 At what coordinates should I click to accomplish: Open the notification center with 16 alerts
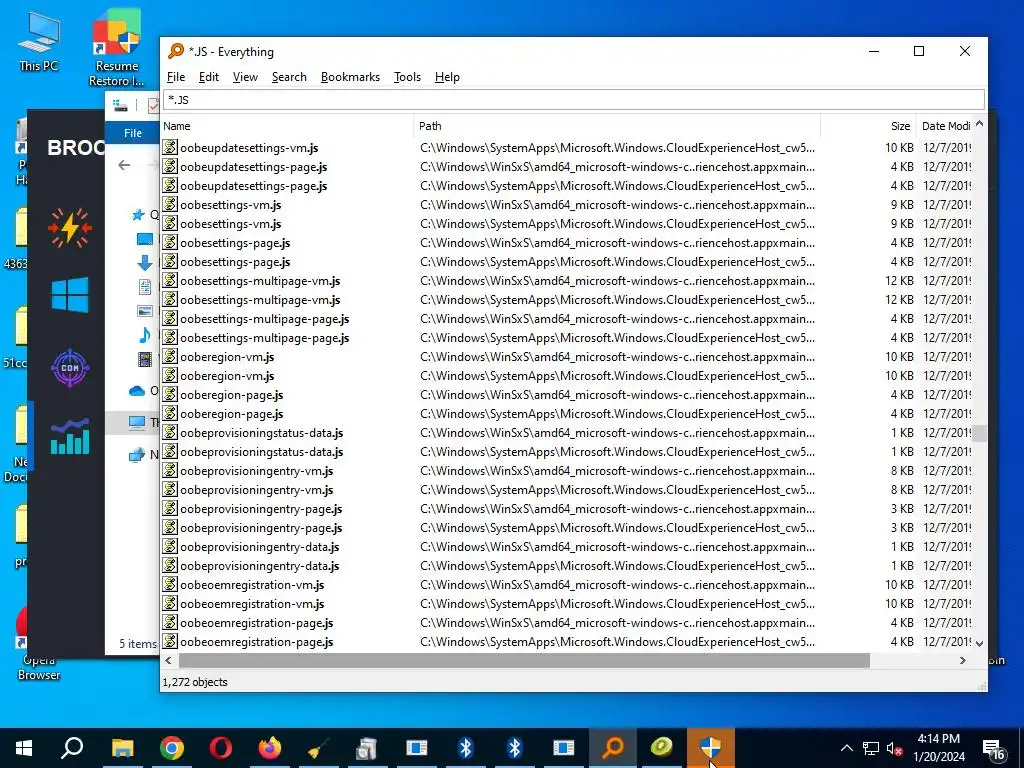point(994,749)
